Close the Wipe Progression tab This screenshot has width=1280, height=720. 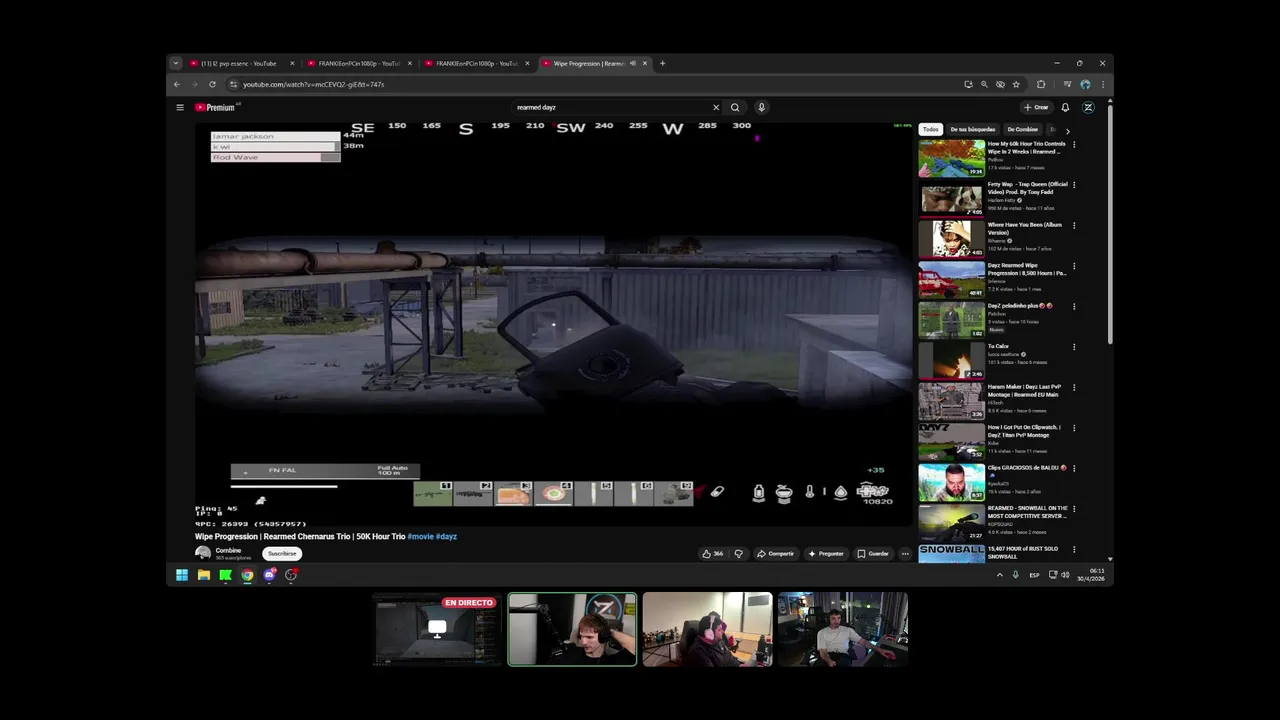[645, 63]
